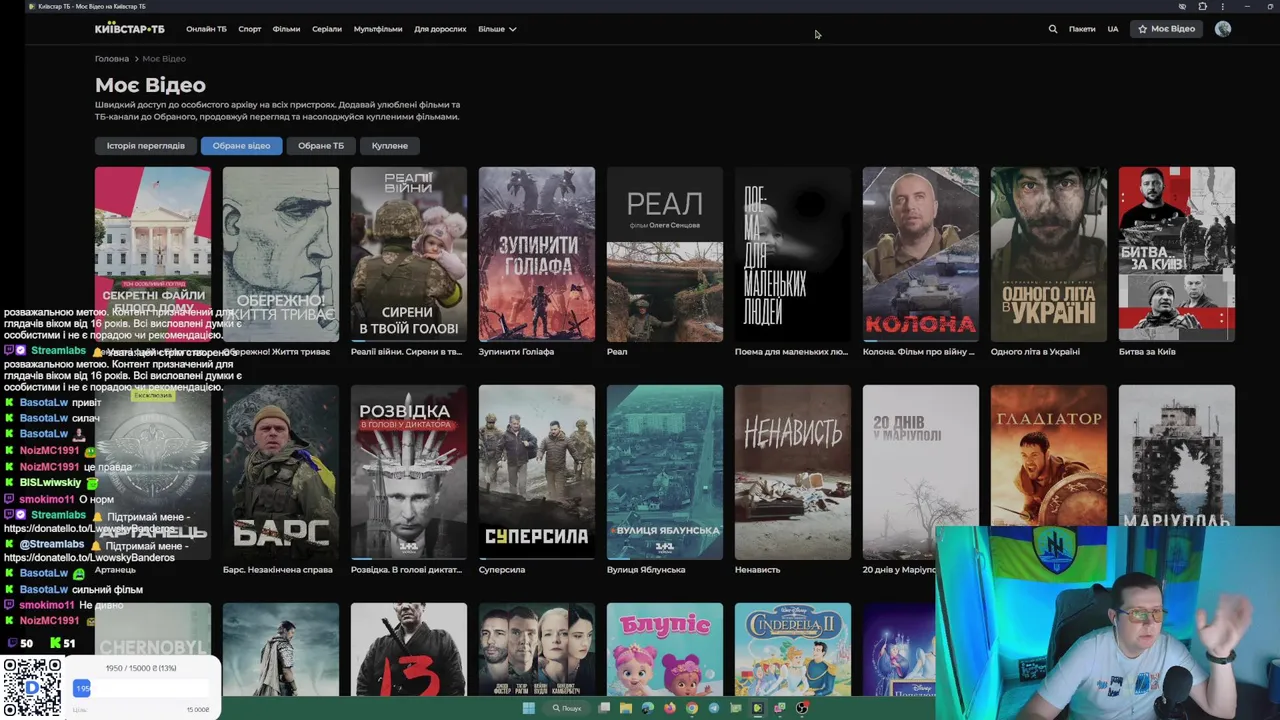Screen dimensions: 1280x720
Task: Open the 20 днів у Маріуполі poster
Action: [x=921, y=472]
